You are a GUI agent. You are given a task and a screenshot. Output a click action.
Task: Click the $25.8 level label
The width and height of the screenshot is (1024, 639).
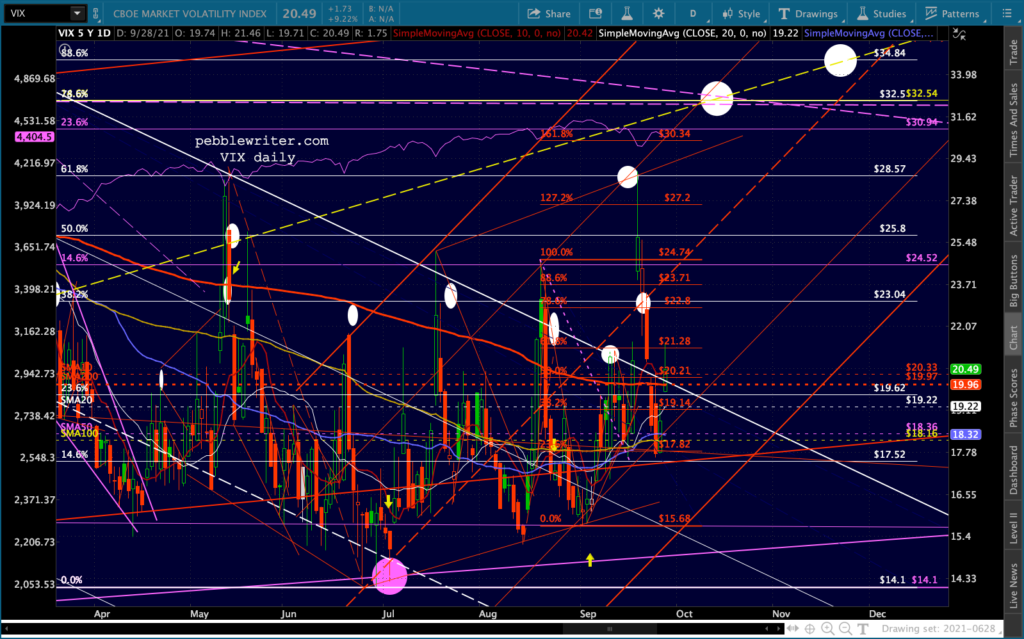892,229
